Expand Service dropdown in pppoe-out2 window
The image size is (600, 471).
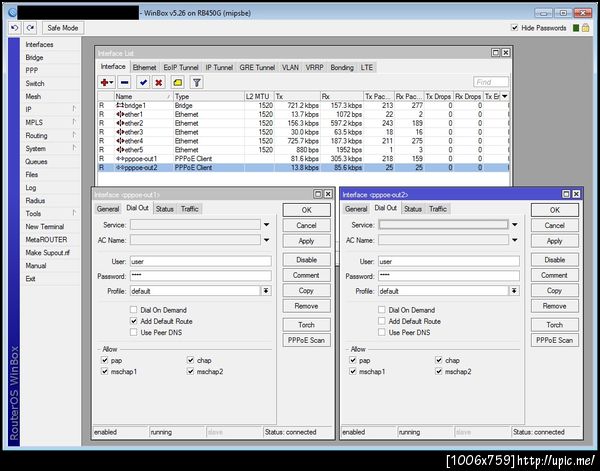515,225
